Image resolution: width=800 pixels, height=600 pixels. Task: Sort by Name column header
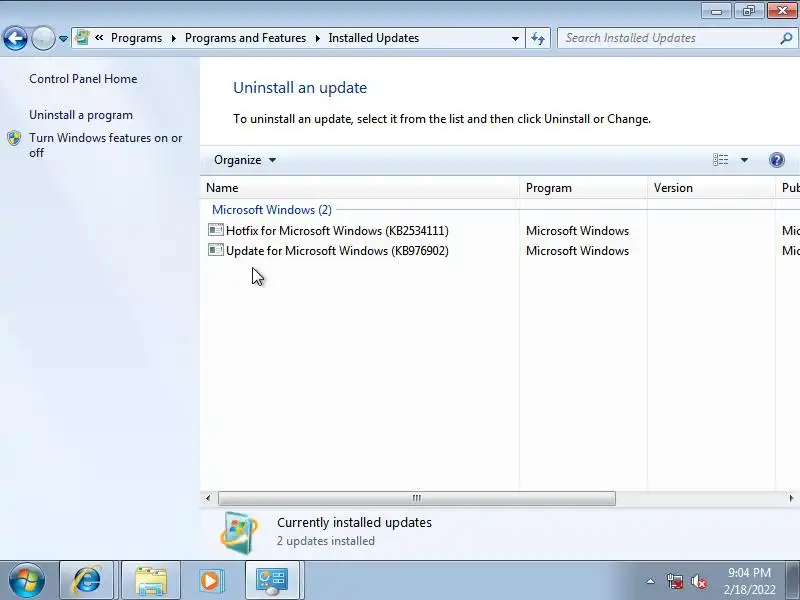point(360,188)
